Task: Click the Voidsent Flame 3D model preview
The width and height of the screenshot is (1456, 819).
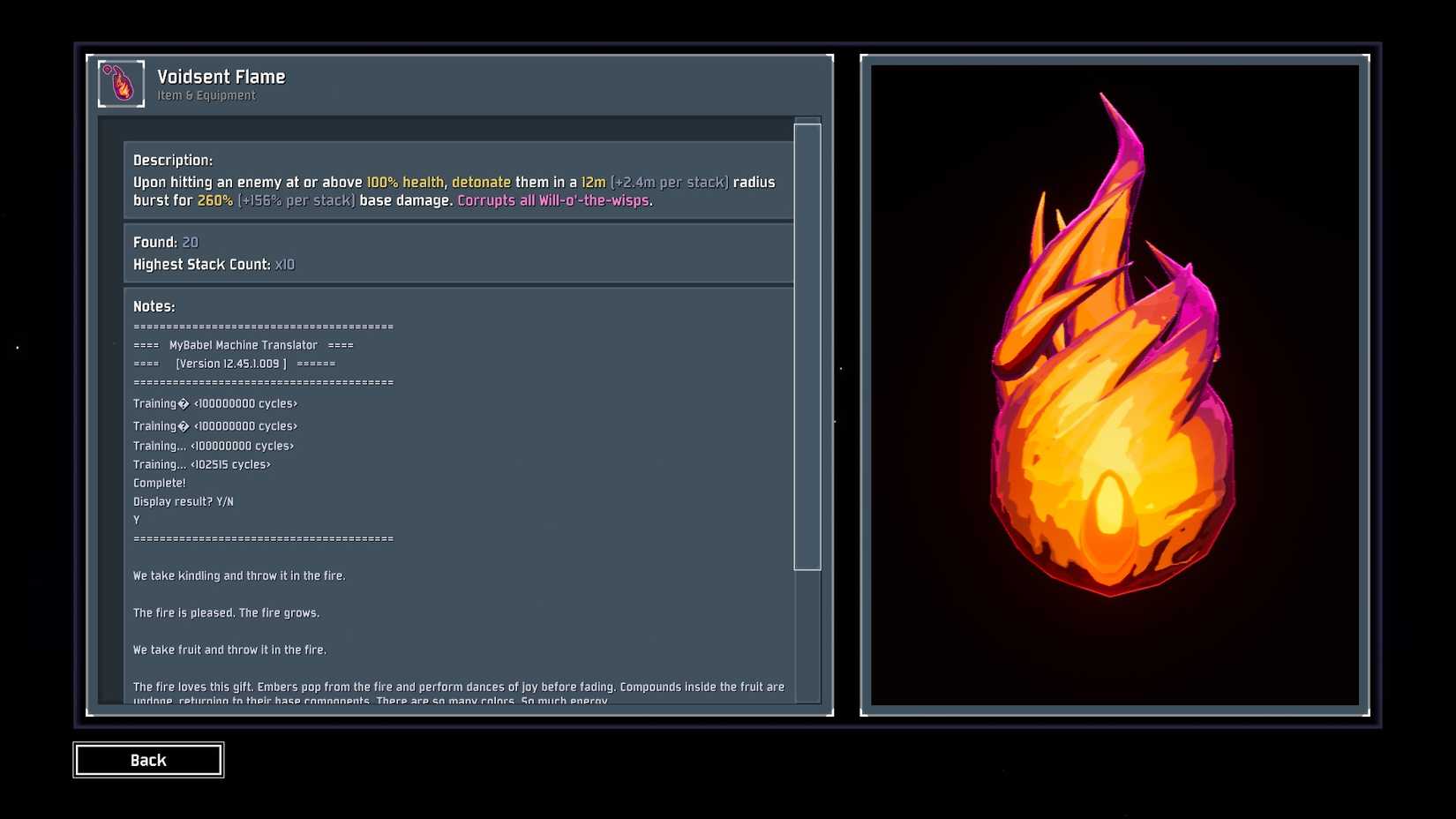Action: tap(1115, 385)
